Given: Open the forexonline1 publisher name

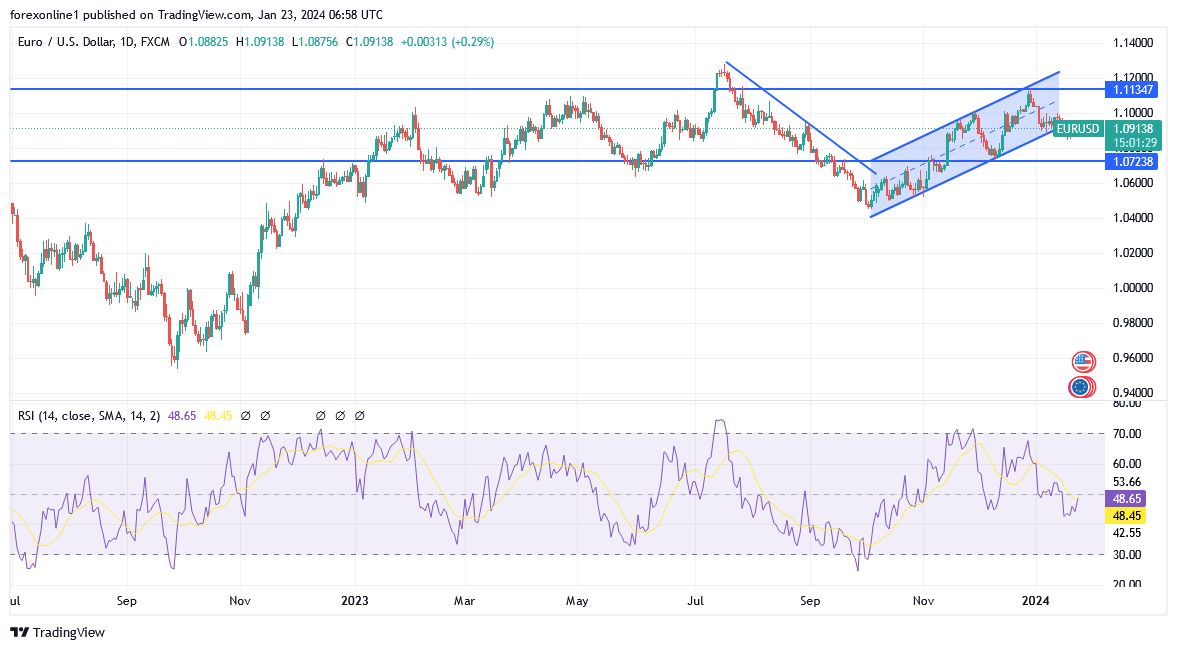Looking at the screenshot, I should click(x=50, y=15).
